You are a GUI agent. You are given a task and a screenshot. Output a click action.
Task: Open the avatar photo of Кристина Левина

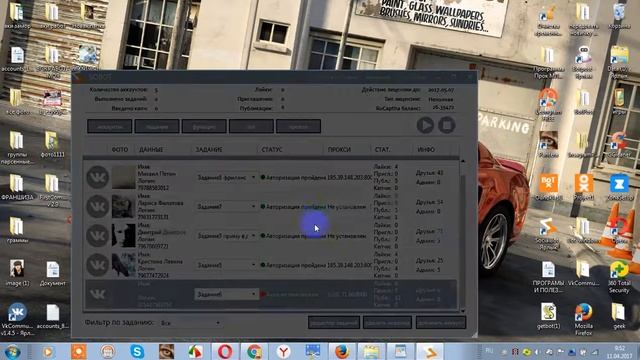124,265
